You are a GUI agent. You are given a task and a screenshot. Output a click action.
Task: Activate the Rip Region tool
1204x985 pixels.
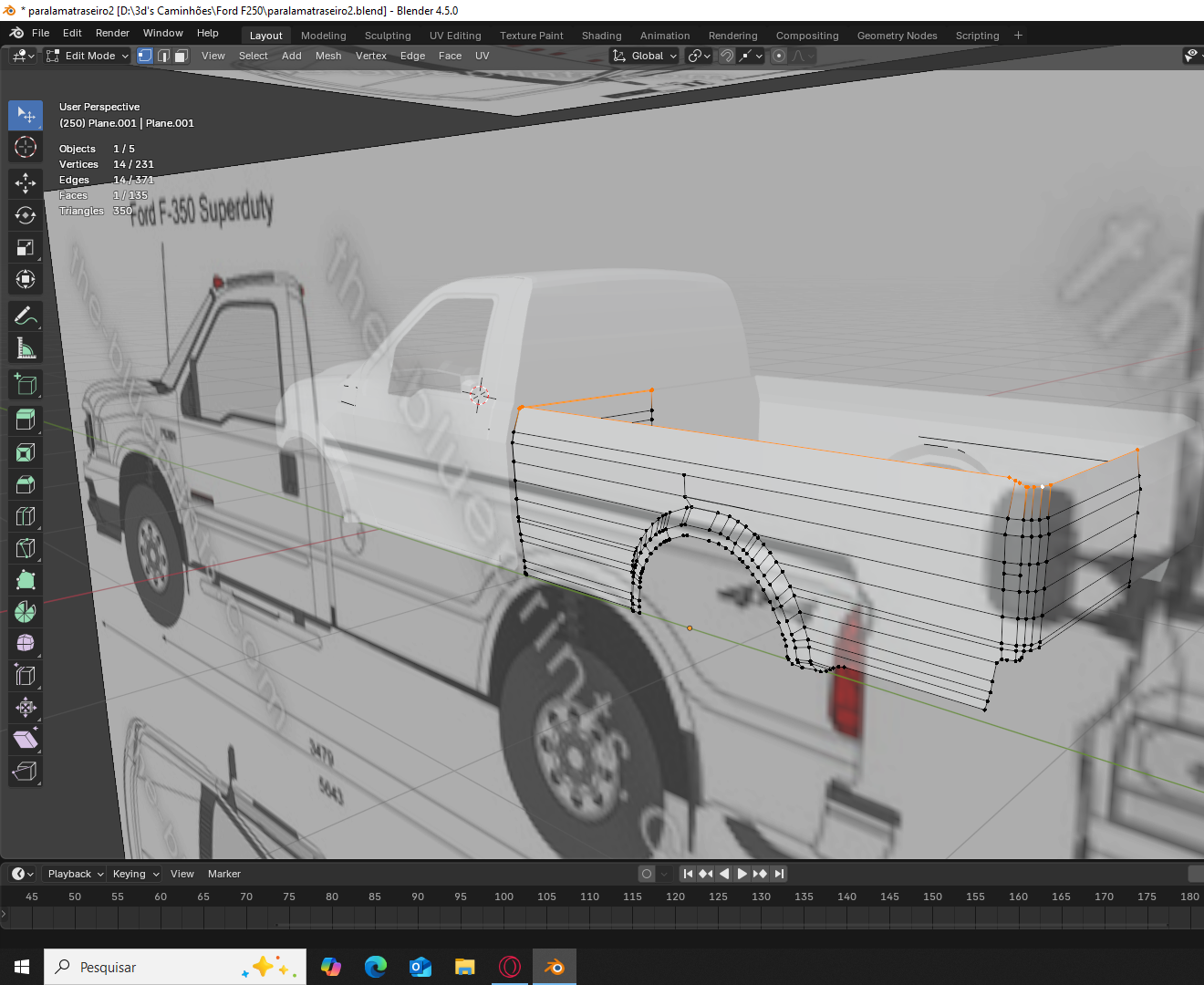pos(26,772)
